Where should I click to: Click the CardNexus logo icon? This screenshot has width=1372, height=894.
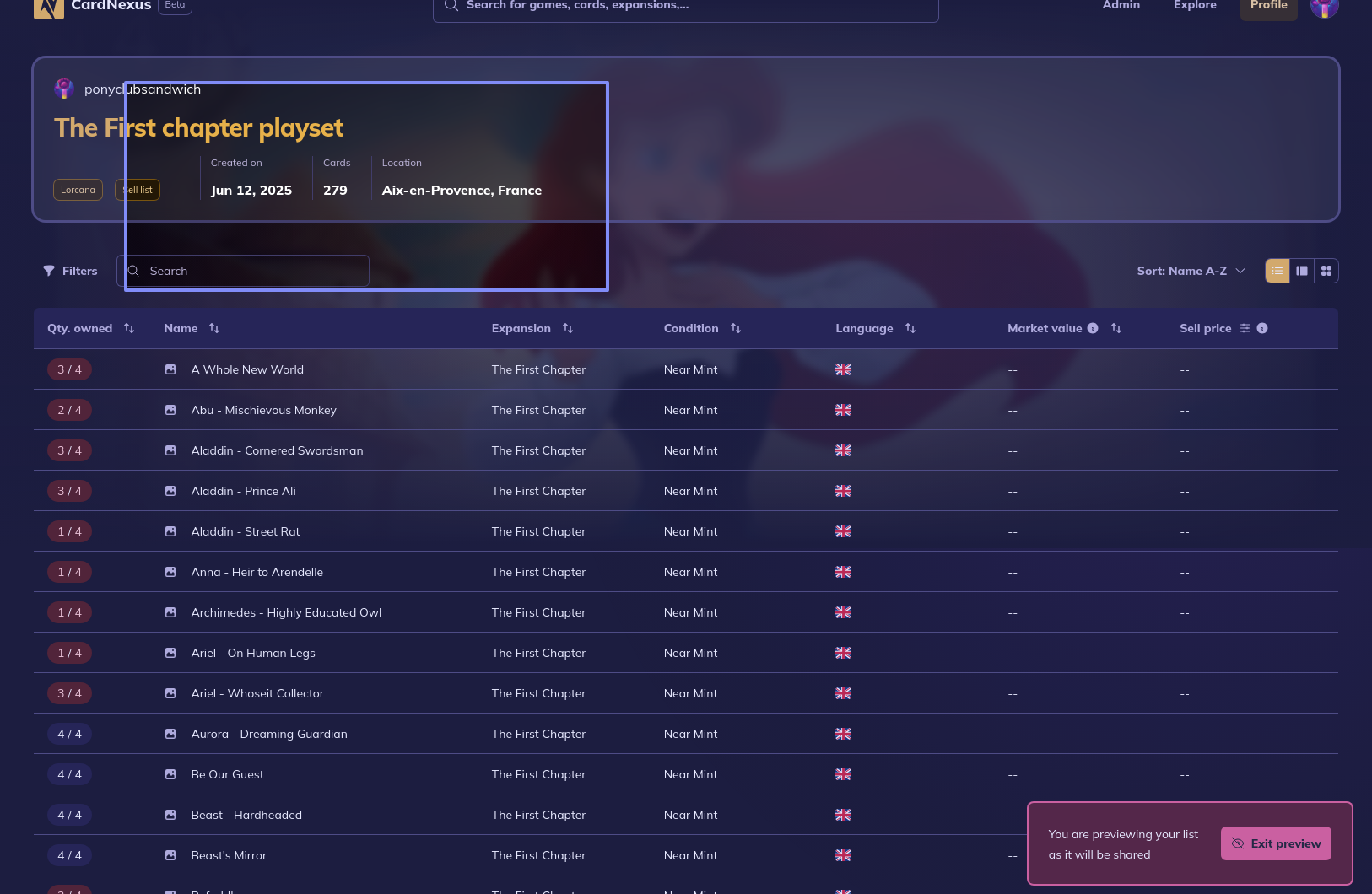49,8
